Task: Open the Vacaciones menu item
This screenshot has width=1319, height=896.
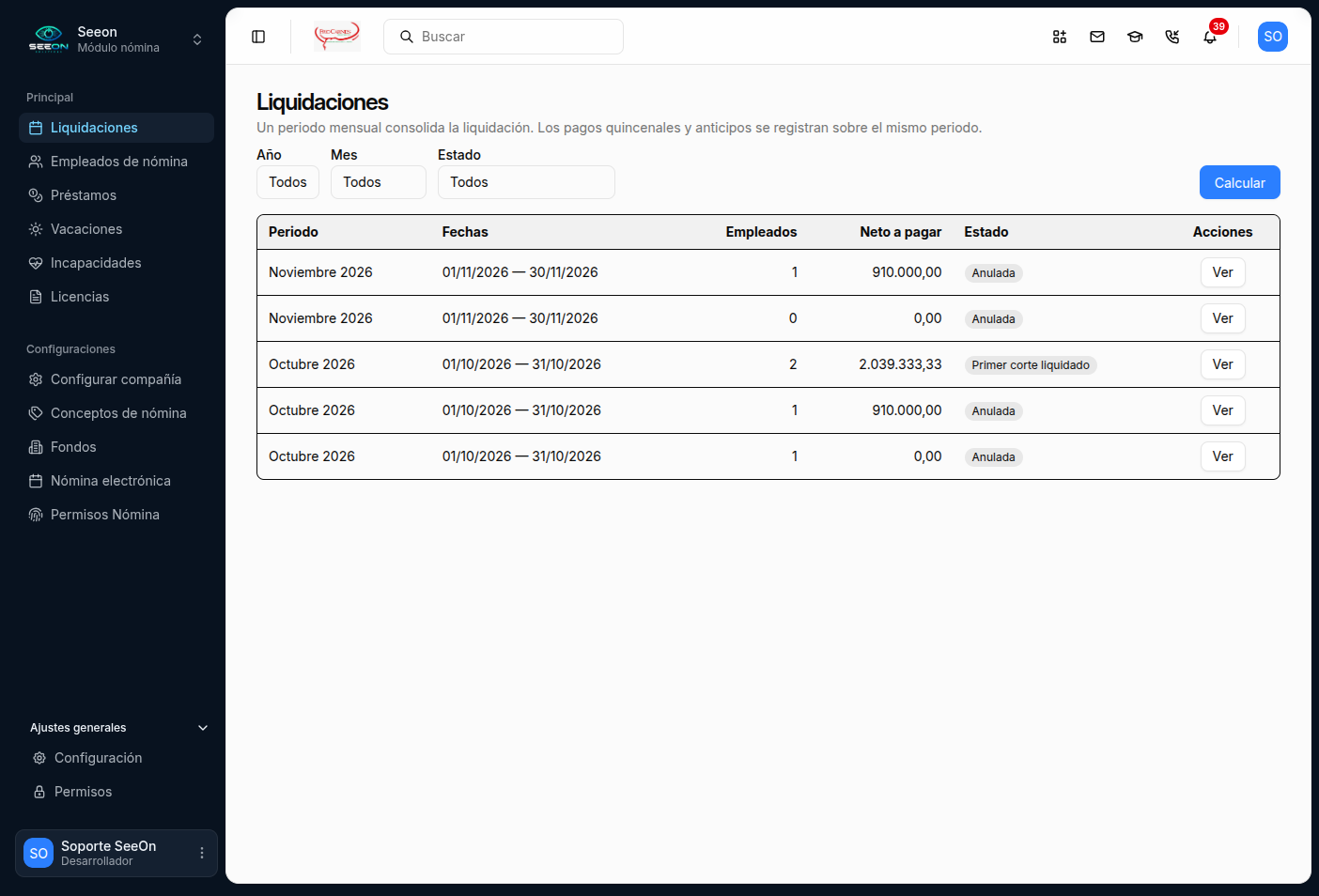Action: coord(116,229)
